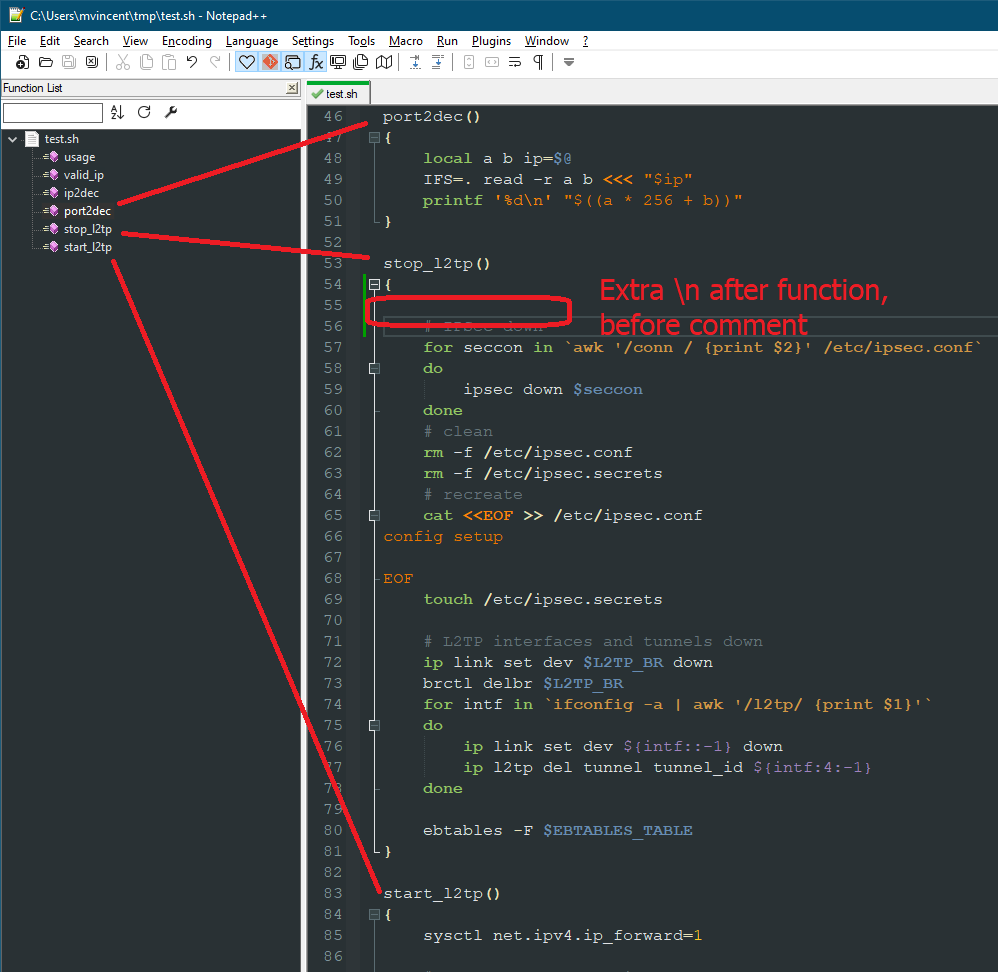This screenshot has width=998, height=972.
Task: Open function list preferences wrench icon
Action: pos(171,113)
